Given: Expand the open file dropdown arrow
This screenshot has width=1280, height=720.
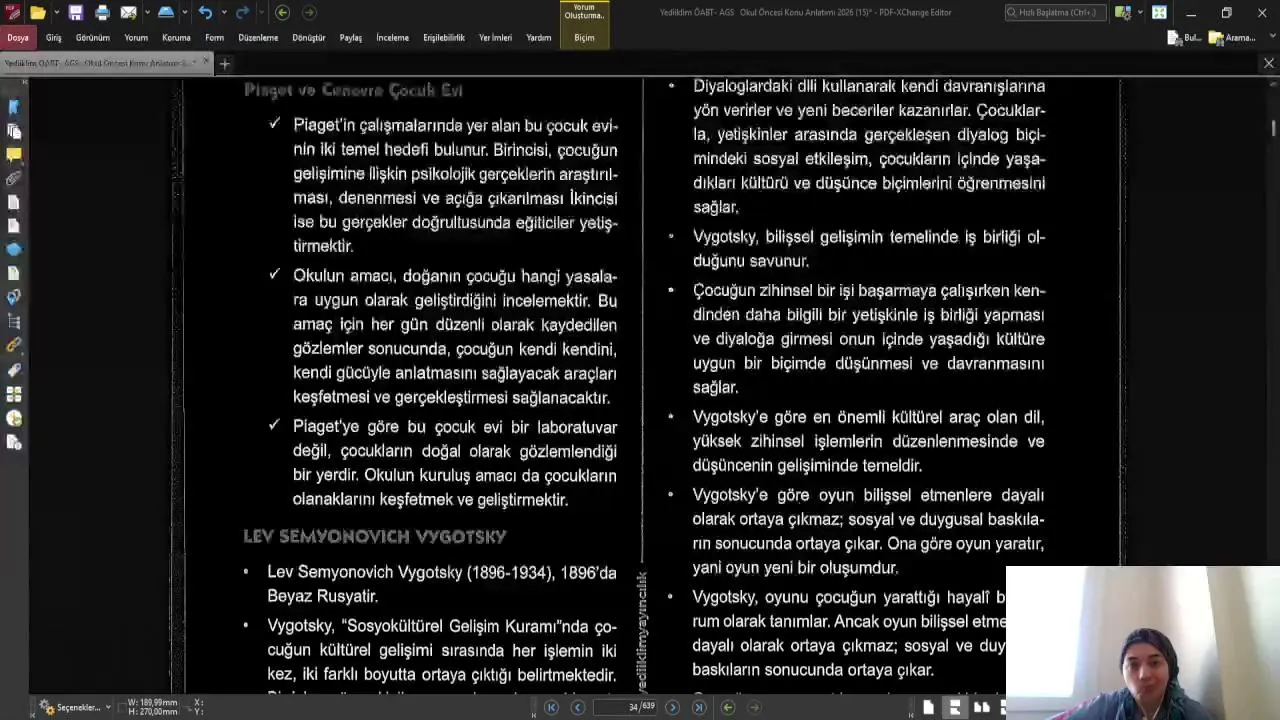Looking at the screenshot, I should (55, 13).
